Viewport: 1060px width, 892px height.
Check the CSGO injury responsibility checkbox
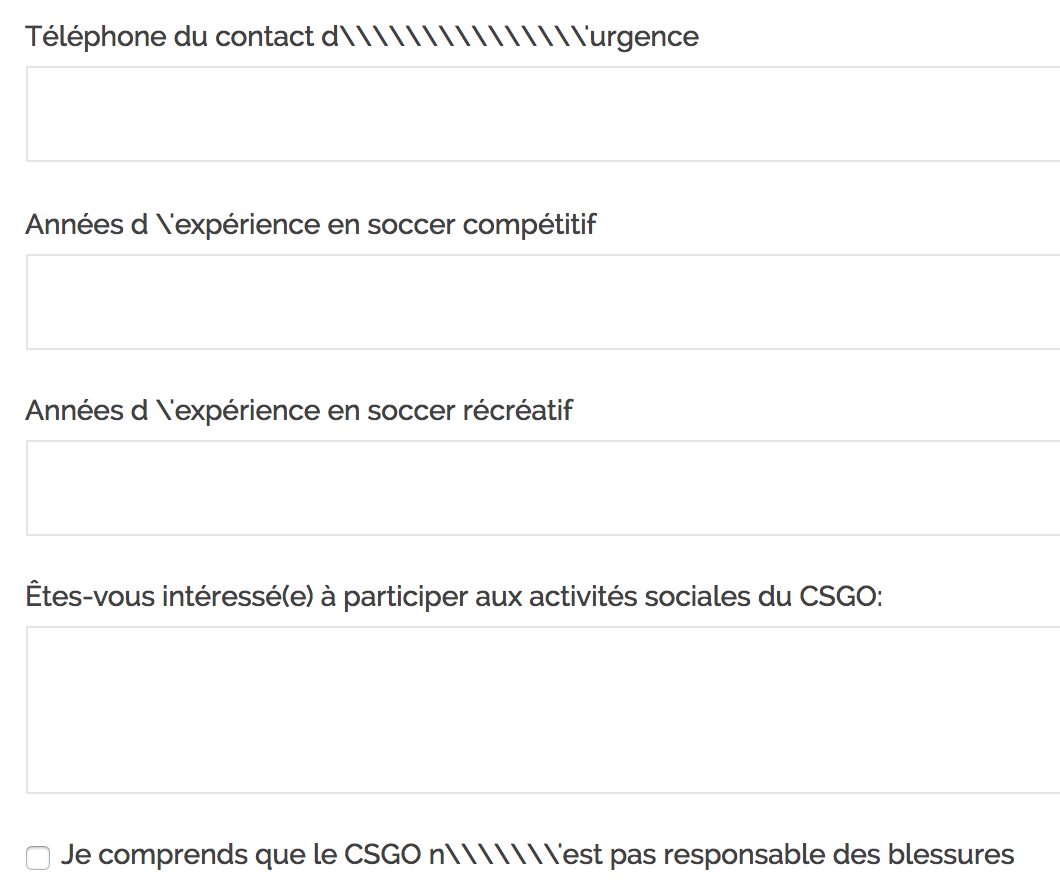point(38,858)
